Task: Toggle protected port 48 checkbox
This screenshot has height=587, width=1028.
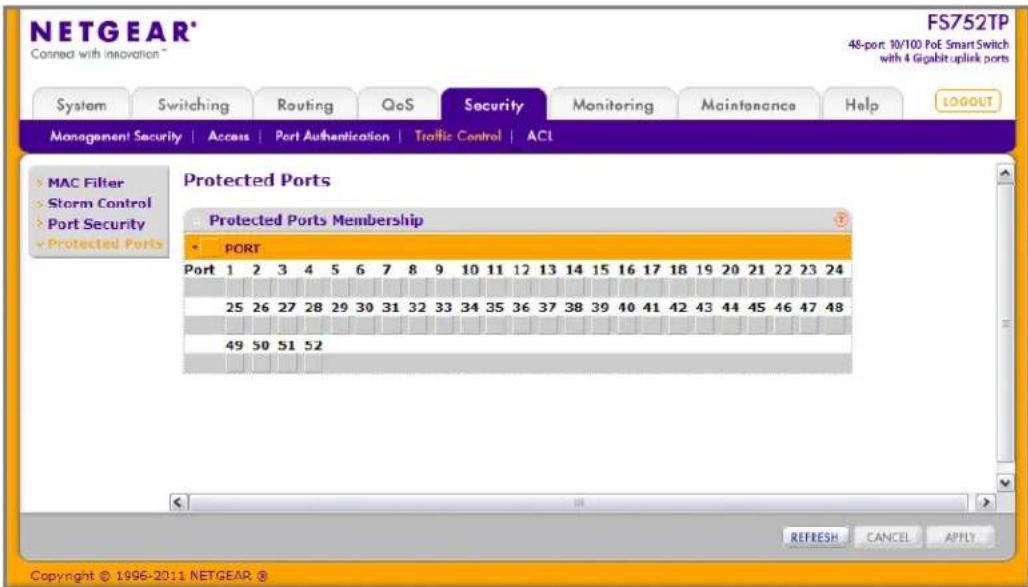Action: (833, 325)
